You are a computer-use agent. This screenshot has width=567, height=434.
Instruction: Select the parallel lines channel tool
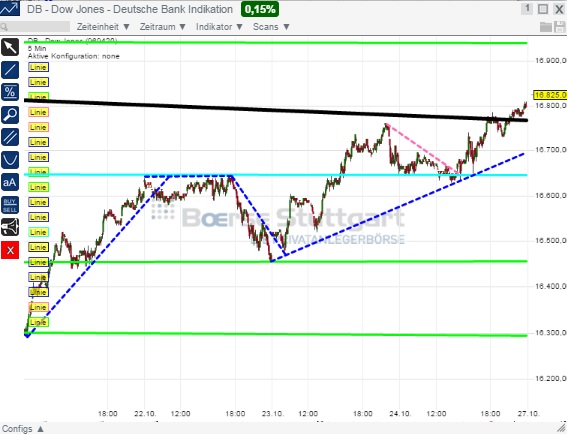click(x=10, y=137)
